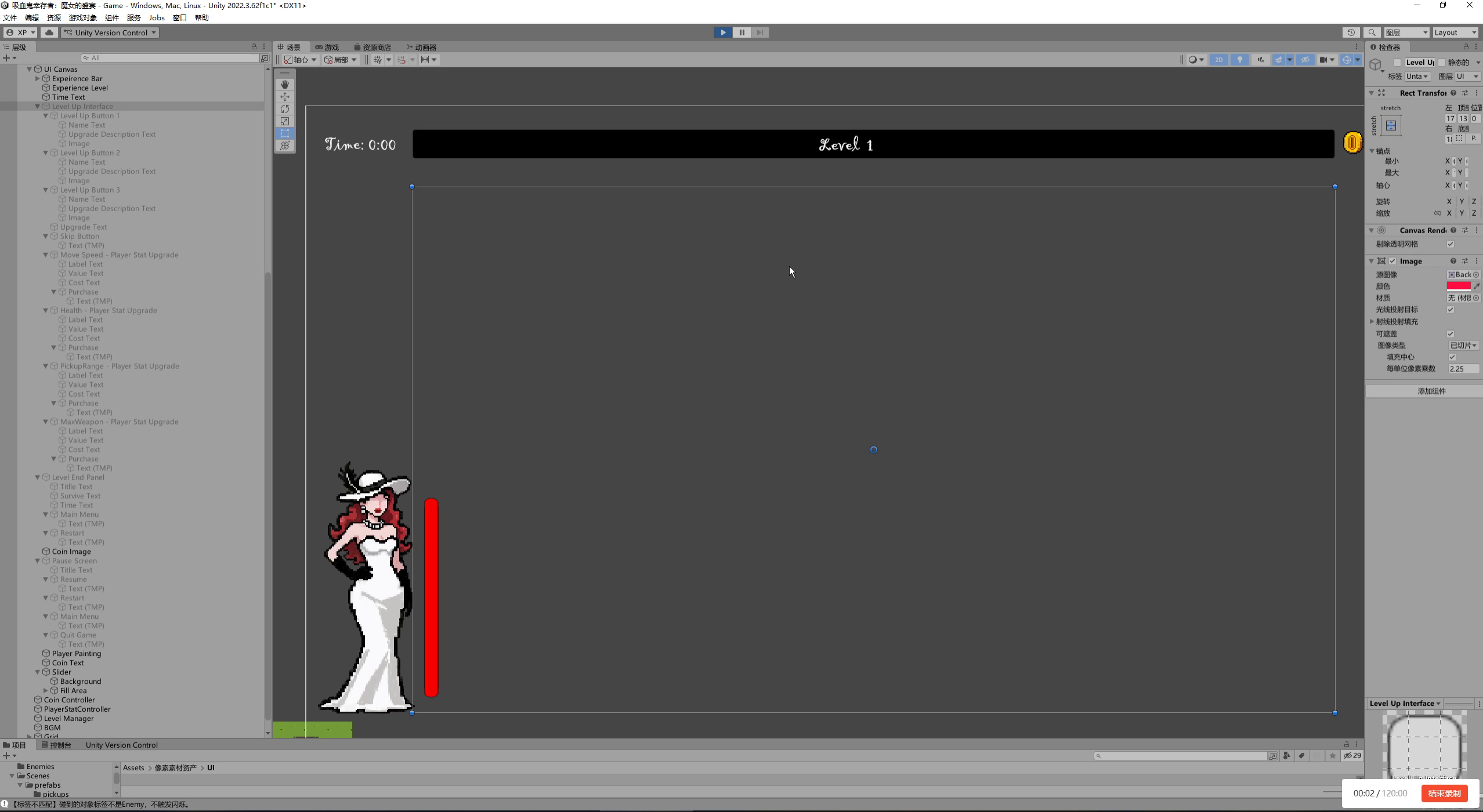Open the Jobs menu
The height and width of the screenshot is (812, 1483).
(157, 18)
